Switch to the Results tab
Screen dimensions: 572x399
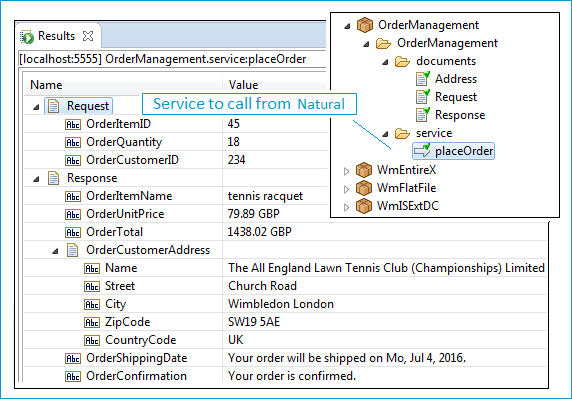56,36
